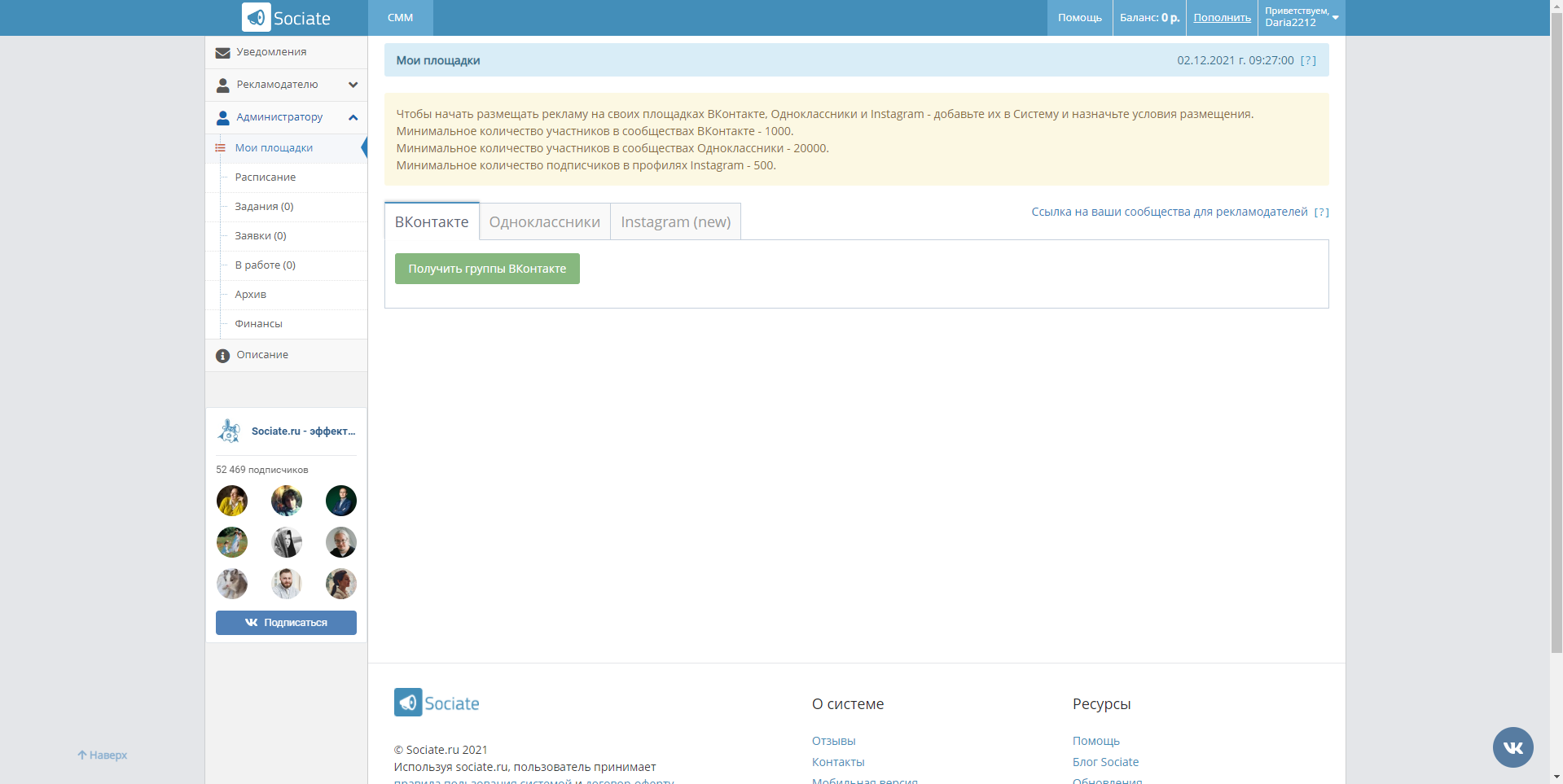Open the footer Помощь link under Ресурсы

coord(1095,741)
